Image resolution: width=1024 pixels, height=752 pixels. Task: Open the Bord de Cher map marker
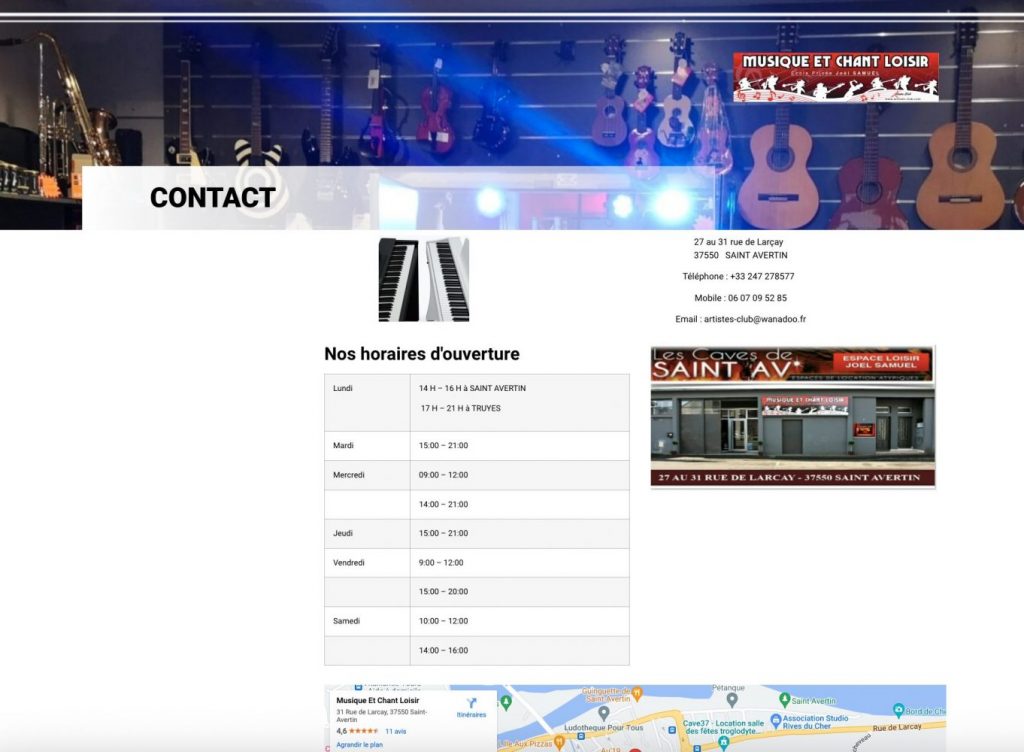click(898, 710)
